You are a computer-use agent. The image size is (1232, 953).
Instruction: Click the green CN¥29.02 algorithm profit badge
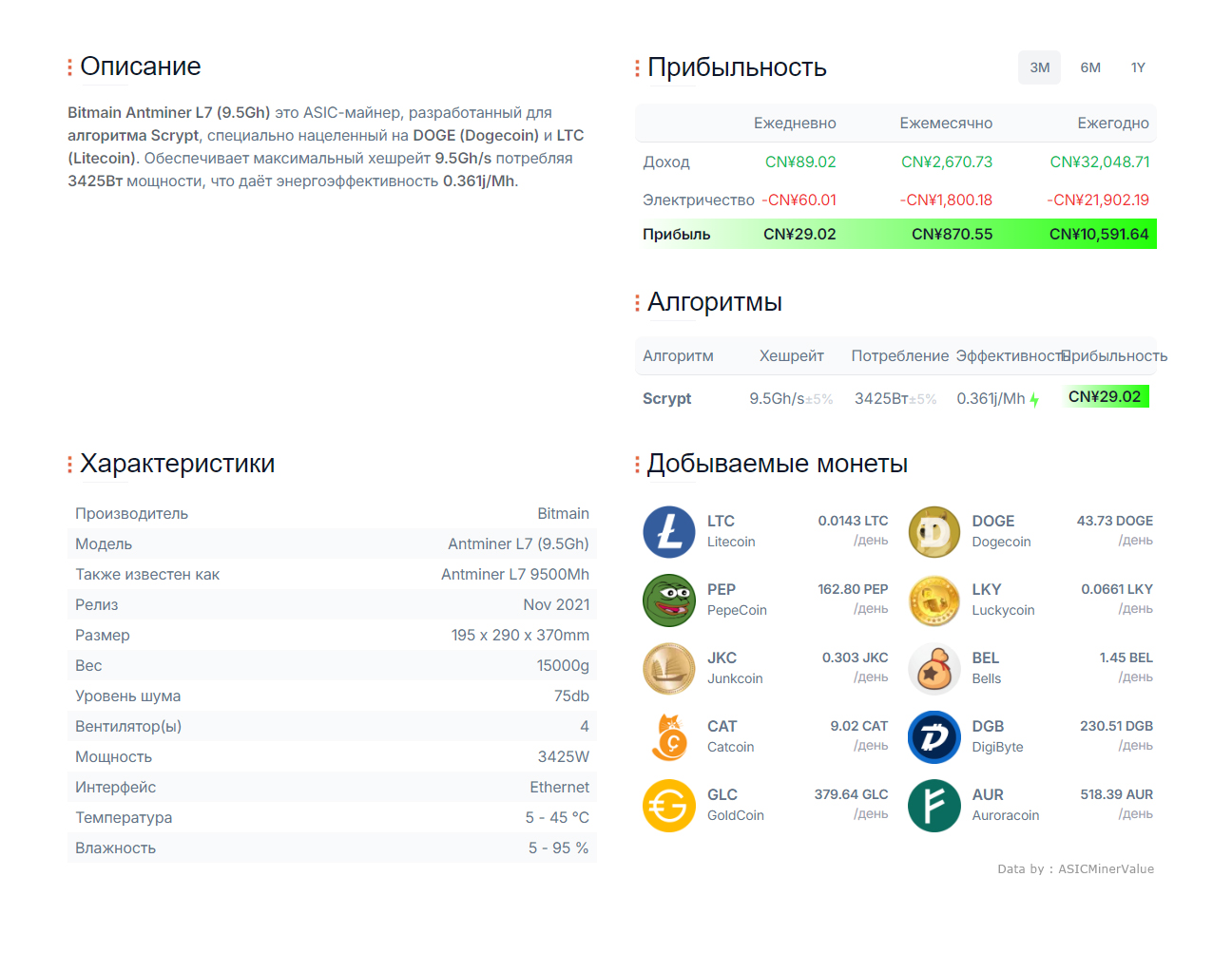click(x=1105, y=396)
